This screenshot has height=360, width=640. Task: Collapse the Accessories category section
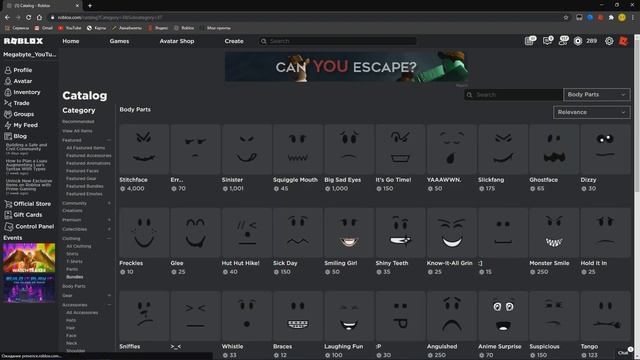109,304
